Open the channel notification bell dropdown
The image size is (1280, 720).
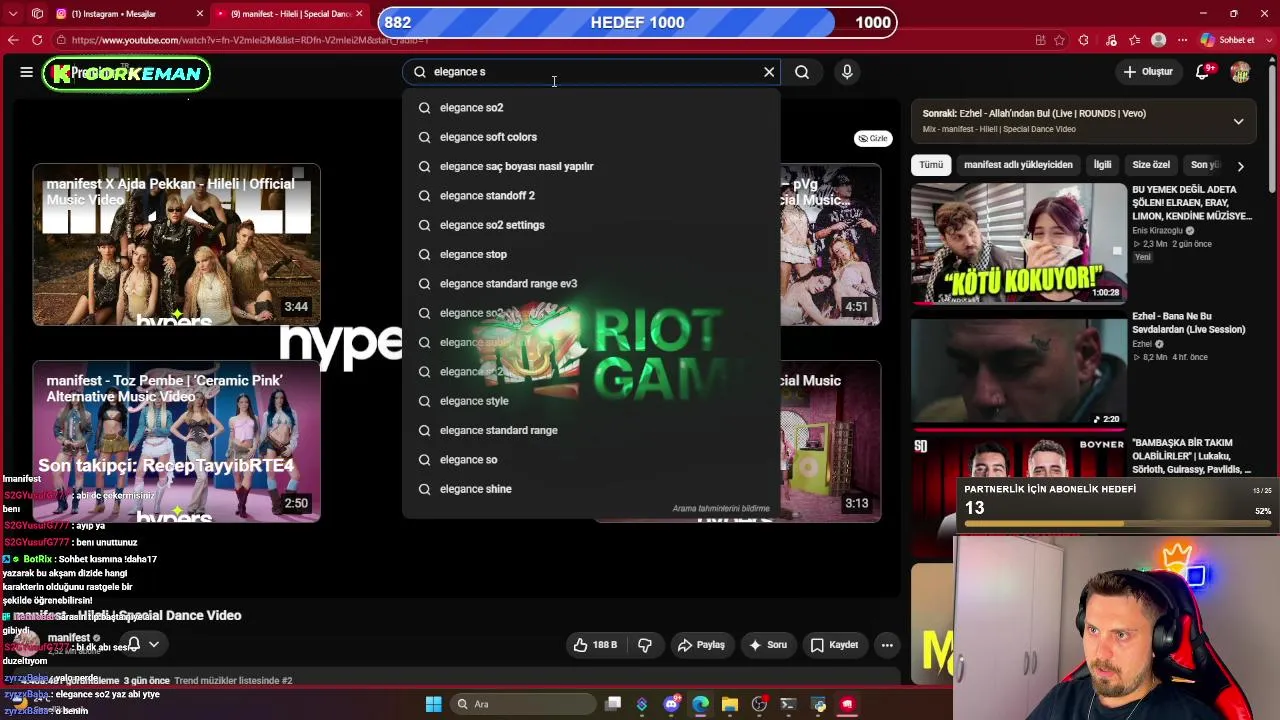[x=142, y=645]
